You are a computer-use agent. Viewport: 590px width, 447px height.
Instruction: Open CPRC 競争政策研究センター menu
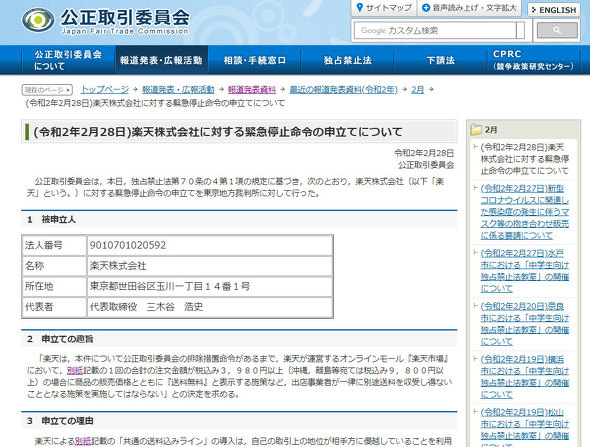(533, 60)
